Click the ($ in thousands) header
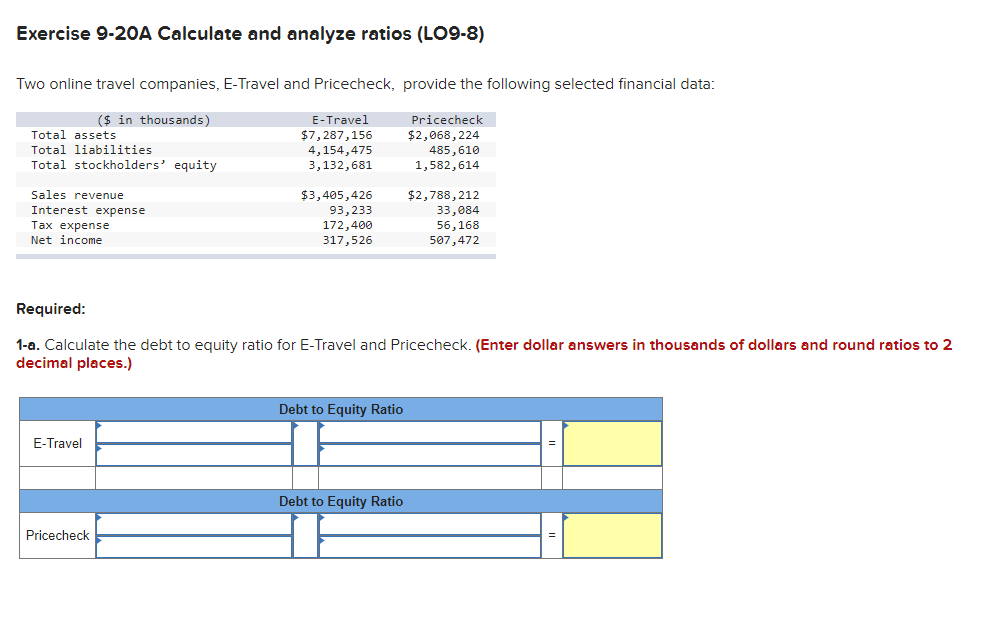Image resolution: width=1004 pixels, height=619 pixels. tap(154, 120)
